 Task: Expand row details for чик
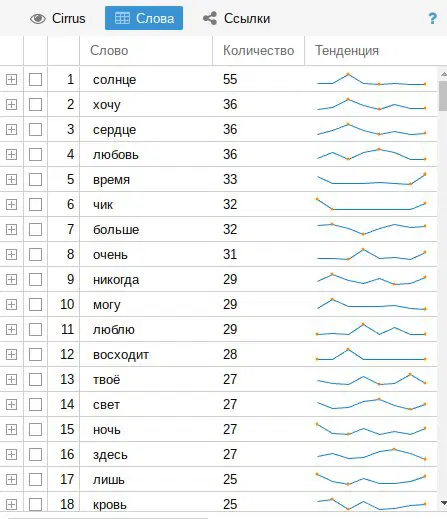pos(11,205)
